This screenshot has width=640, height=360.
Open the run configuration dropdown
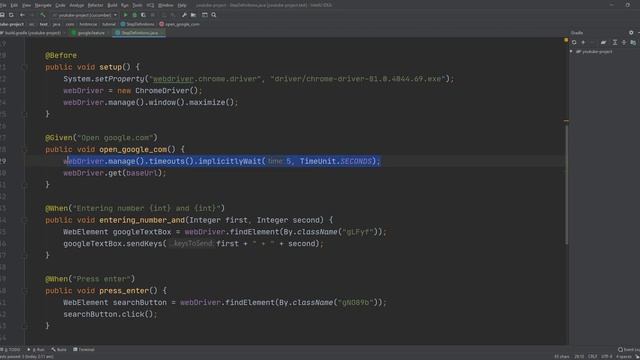pos(85,15)
